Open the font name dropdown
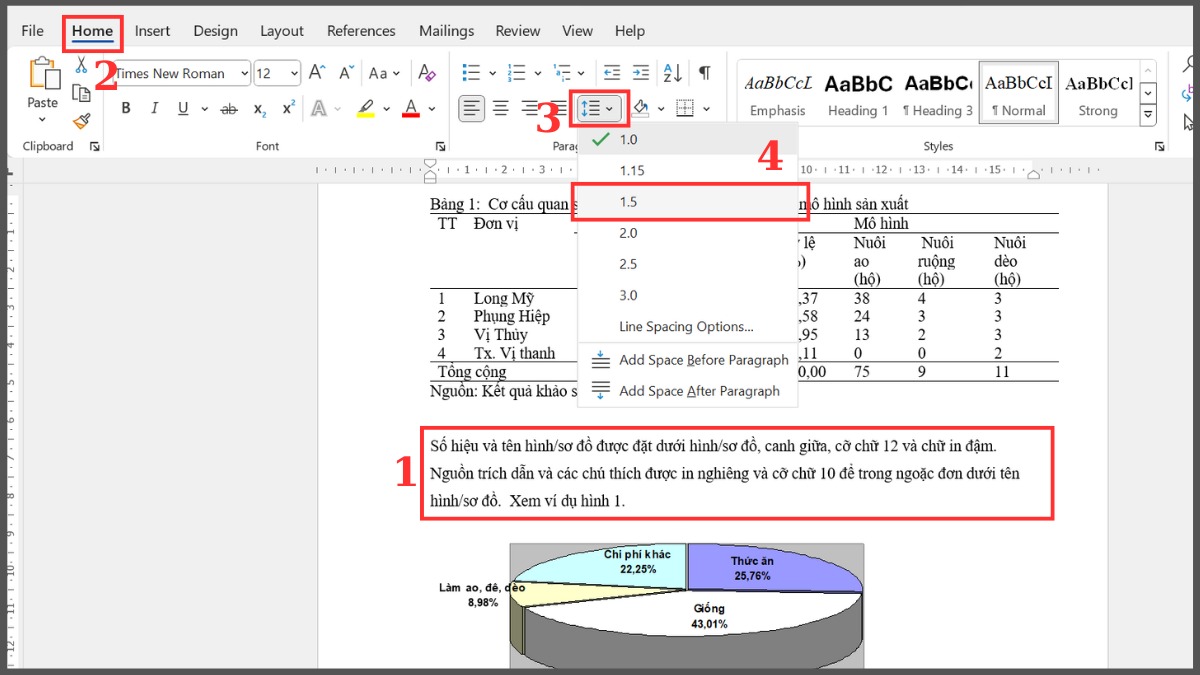Image resolution: width=1200 pixels, height=675 pixels. click(244, 73)
